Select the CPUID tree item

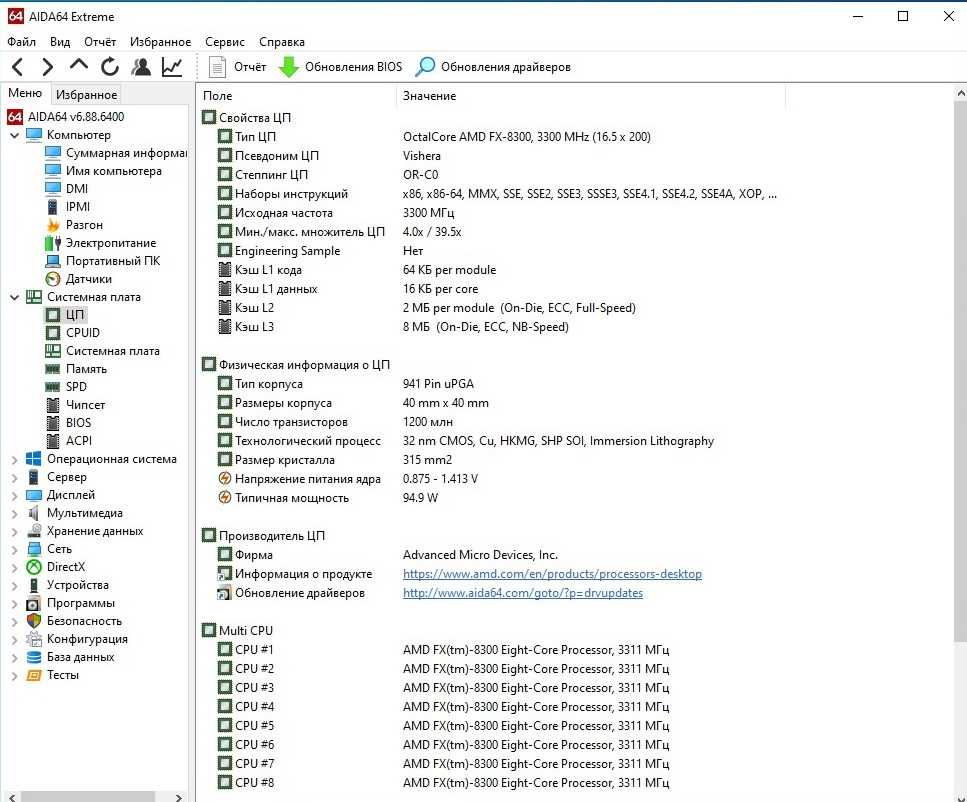coord(73,333)
